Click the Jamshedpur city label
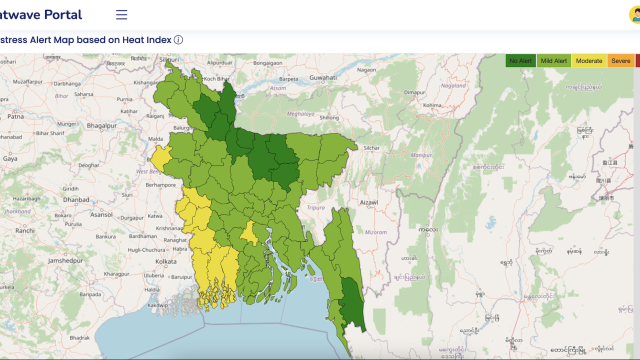The width and height of the screenshot is (640, 360). pyautogui.click(x=65, y=260)
